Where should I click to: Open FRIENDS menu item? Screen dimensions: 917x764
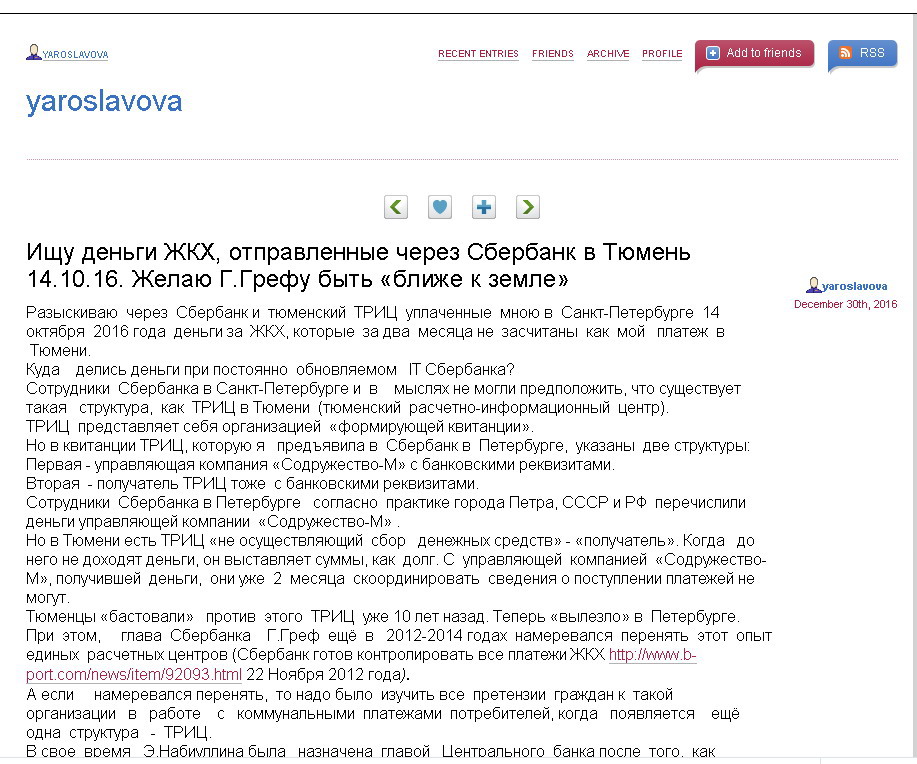[553, 54]
